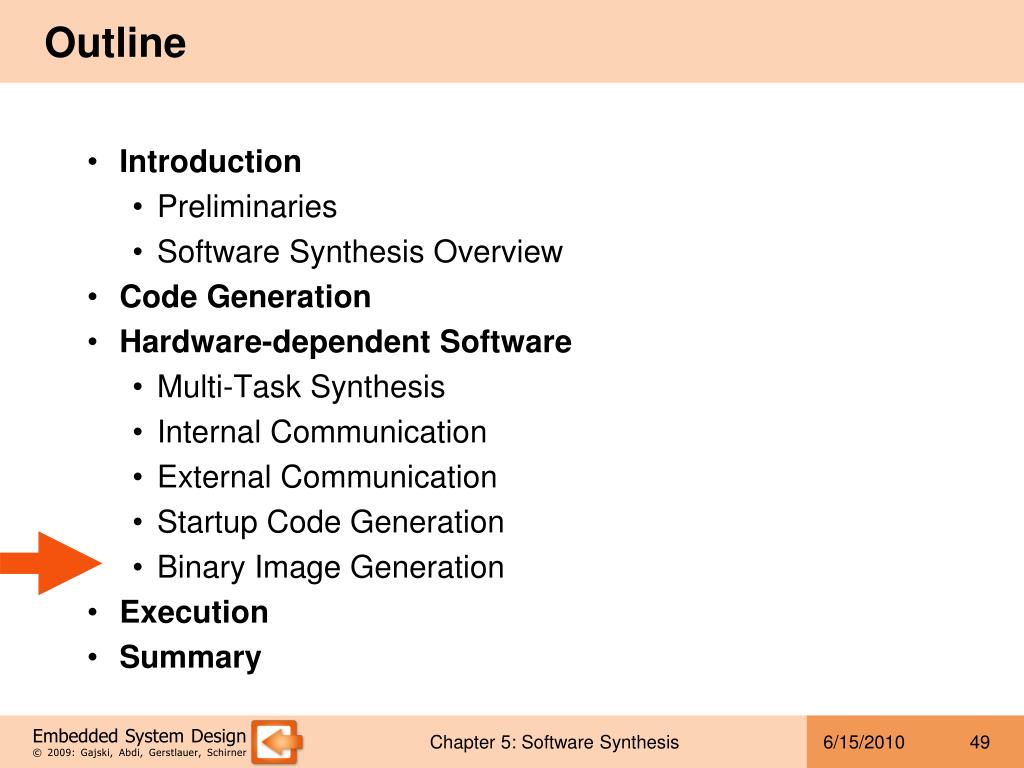The image size is (1024, 768).
Task: Select the 'Code Generation' heading
Action: pyautogui.click(x=246, y=296)
